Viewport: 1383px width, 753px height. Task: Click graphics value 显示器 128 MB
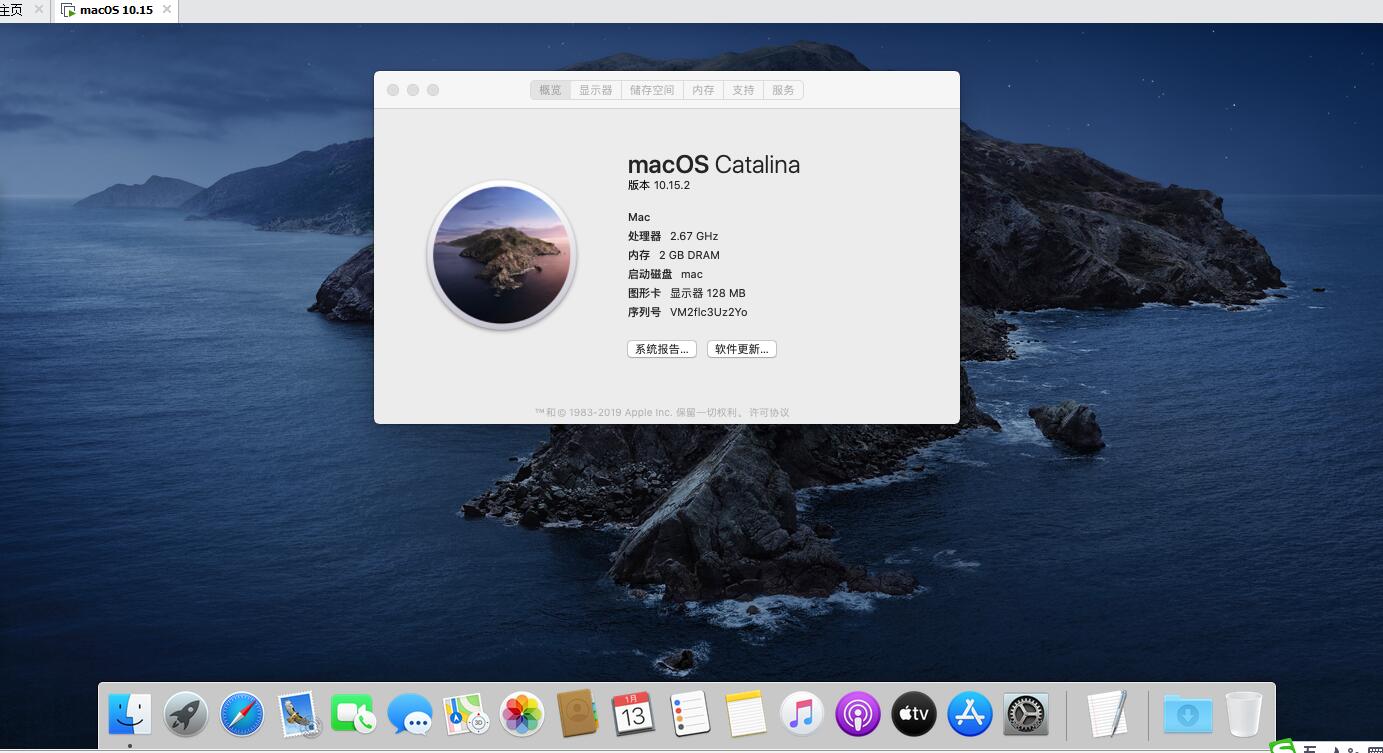click(x=708, y=293)
